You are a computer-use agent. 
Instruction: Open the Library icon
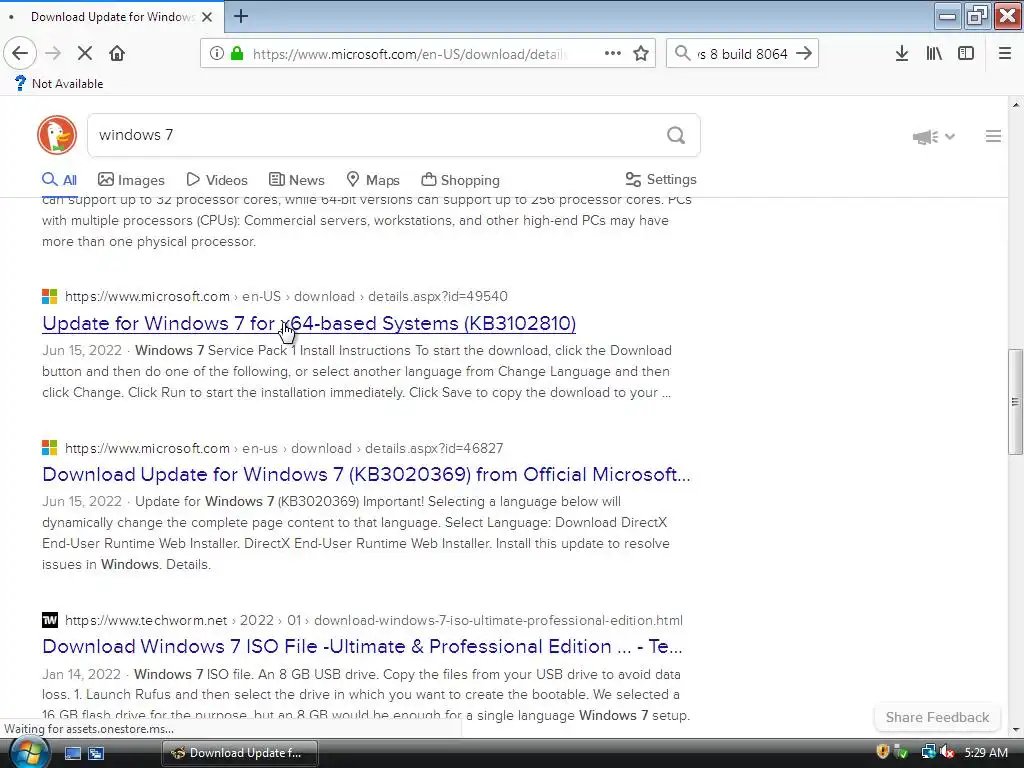click(x=934, y=54)
